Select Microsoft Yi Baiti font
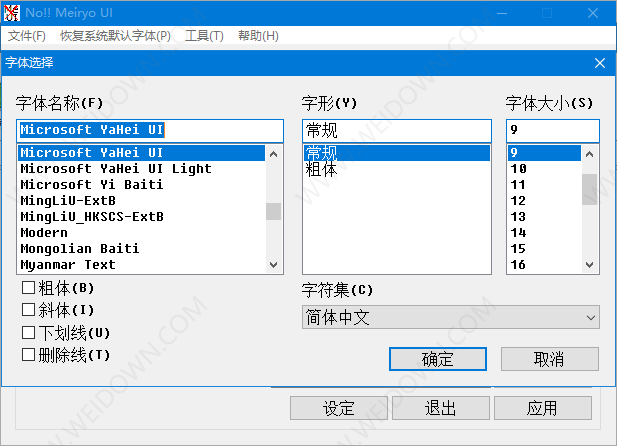 142,185
